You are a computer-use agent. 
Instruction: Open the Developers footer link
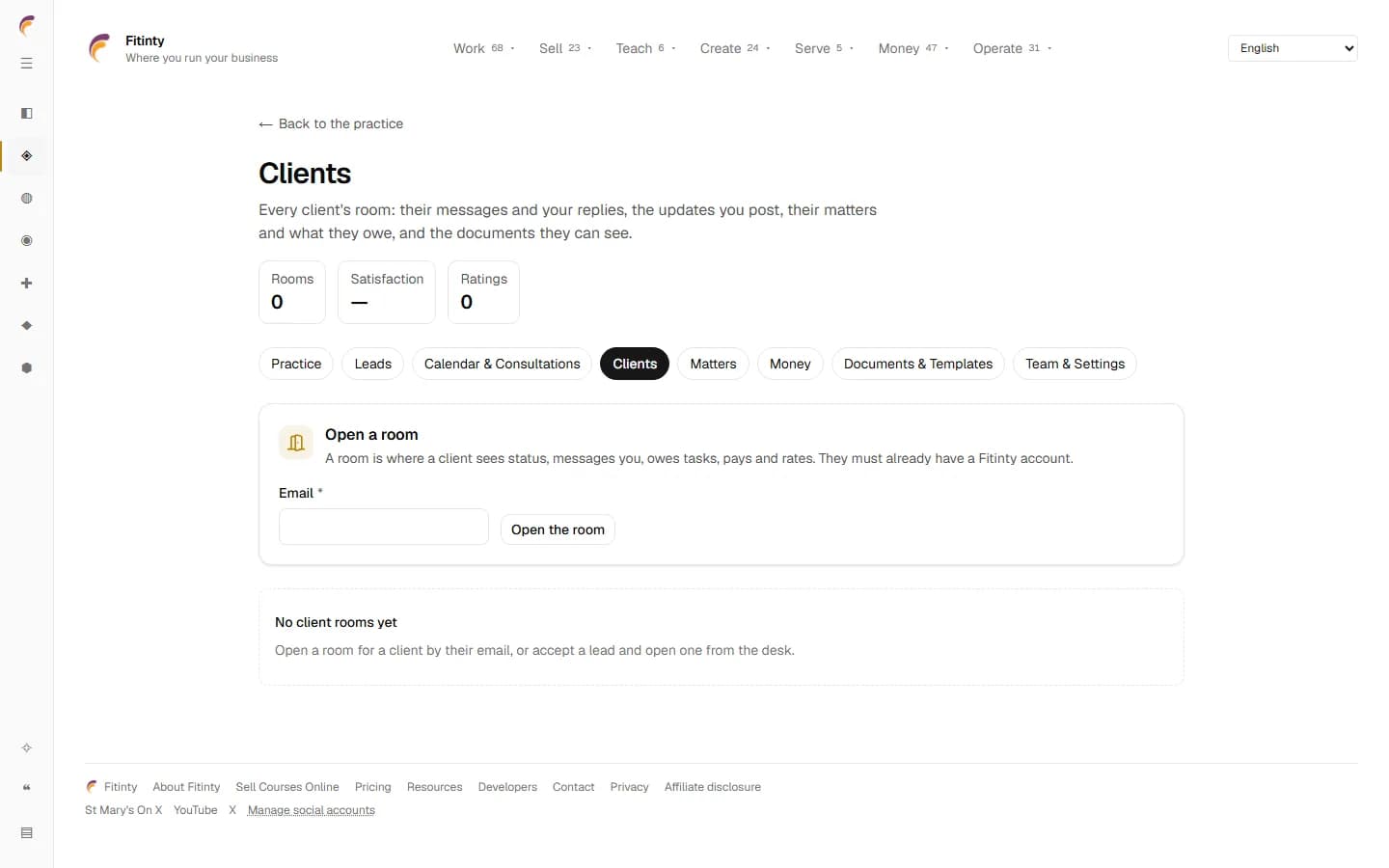507,787
